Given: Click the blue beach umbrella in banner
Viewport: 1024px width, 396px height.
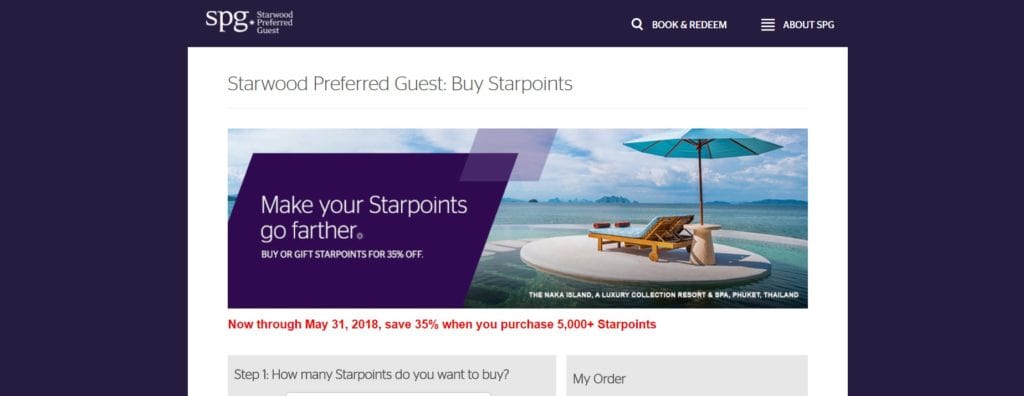Looking at the screenshot, I should tap(703, 144).
